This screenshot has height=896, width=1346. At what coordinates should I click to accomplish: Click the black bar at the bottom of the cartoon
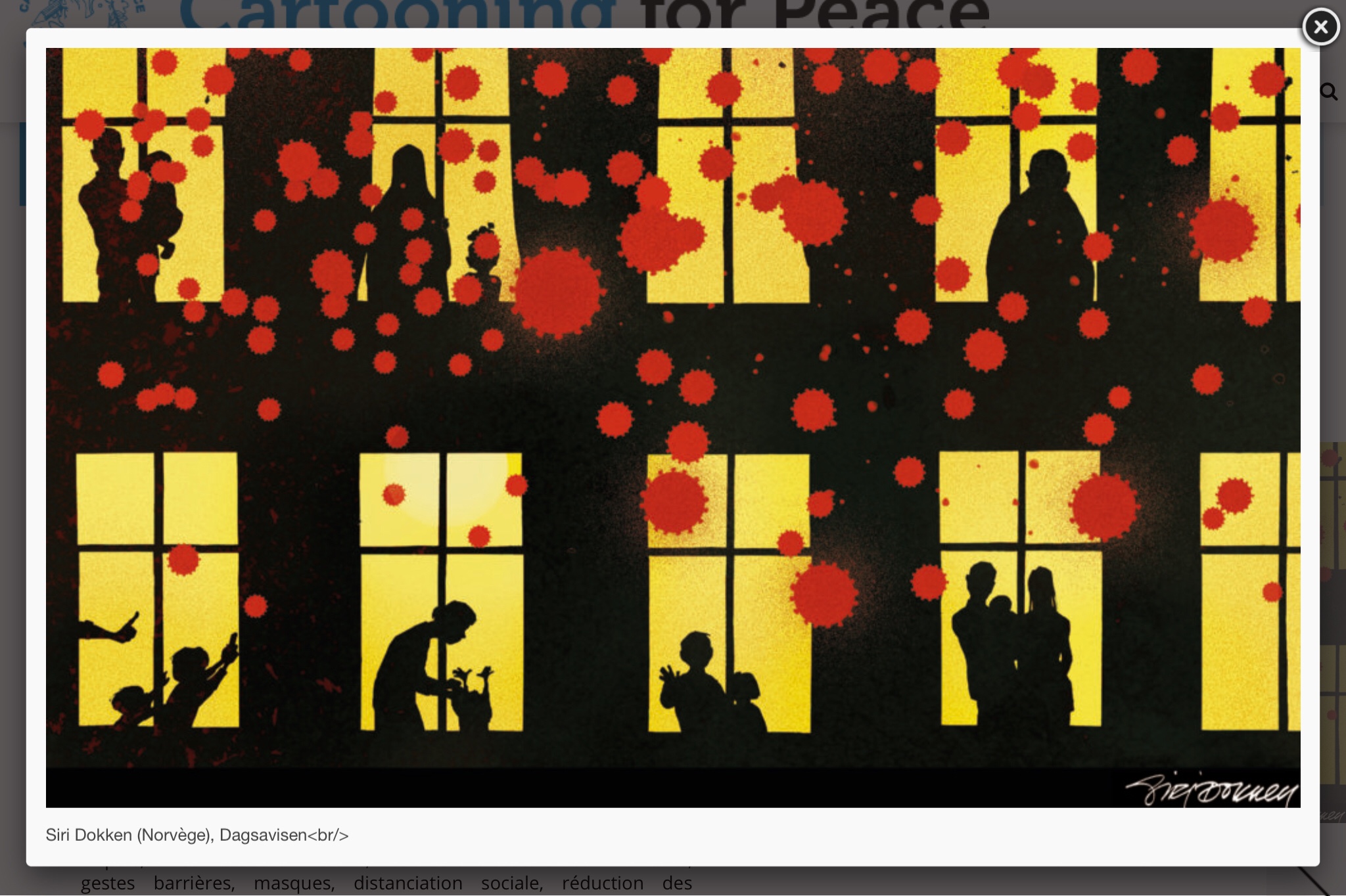[x=526, y=787]
